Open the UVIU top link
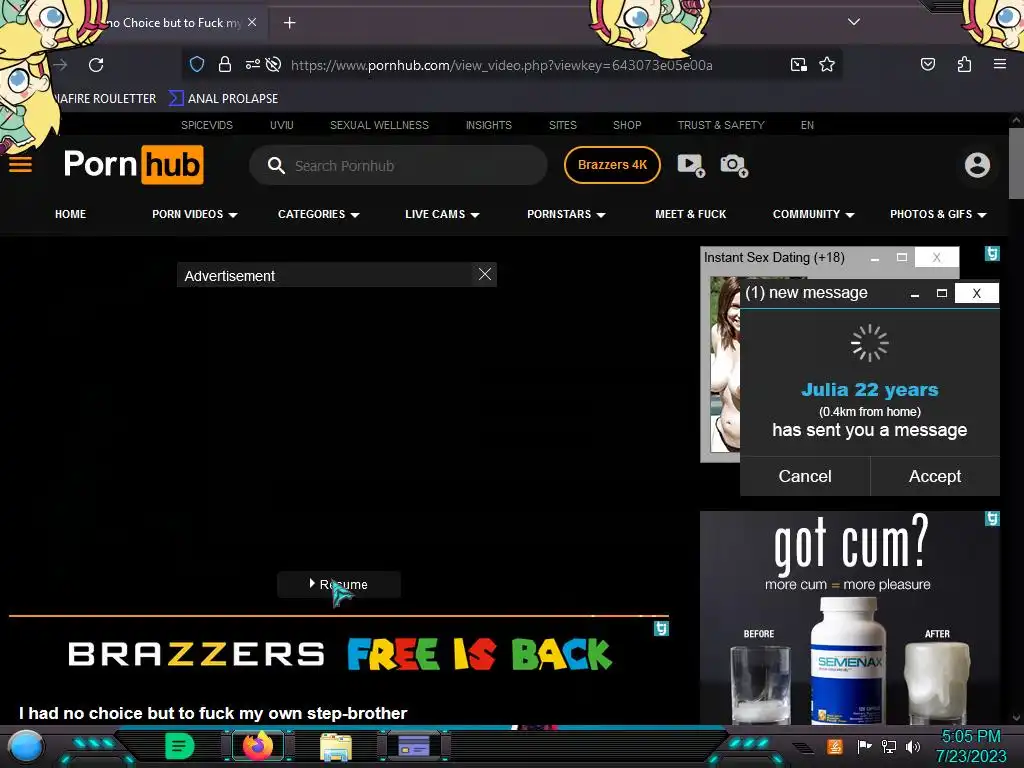1024x768 pixels. tap(281, 125)
